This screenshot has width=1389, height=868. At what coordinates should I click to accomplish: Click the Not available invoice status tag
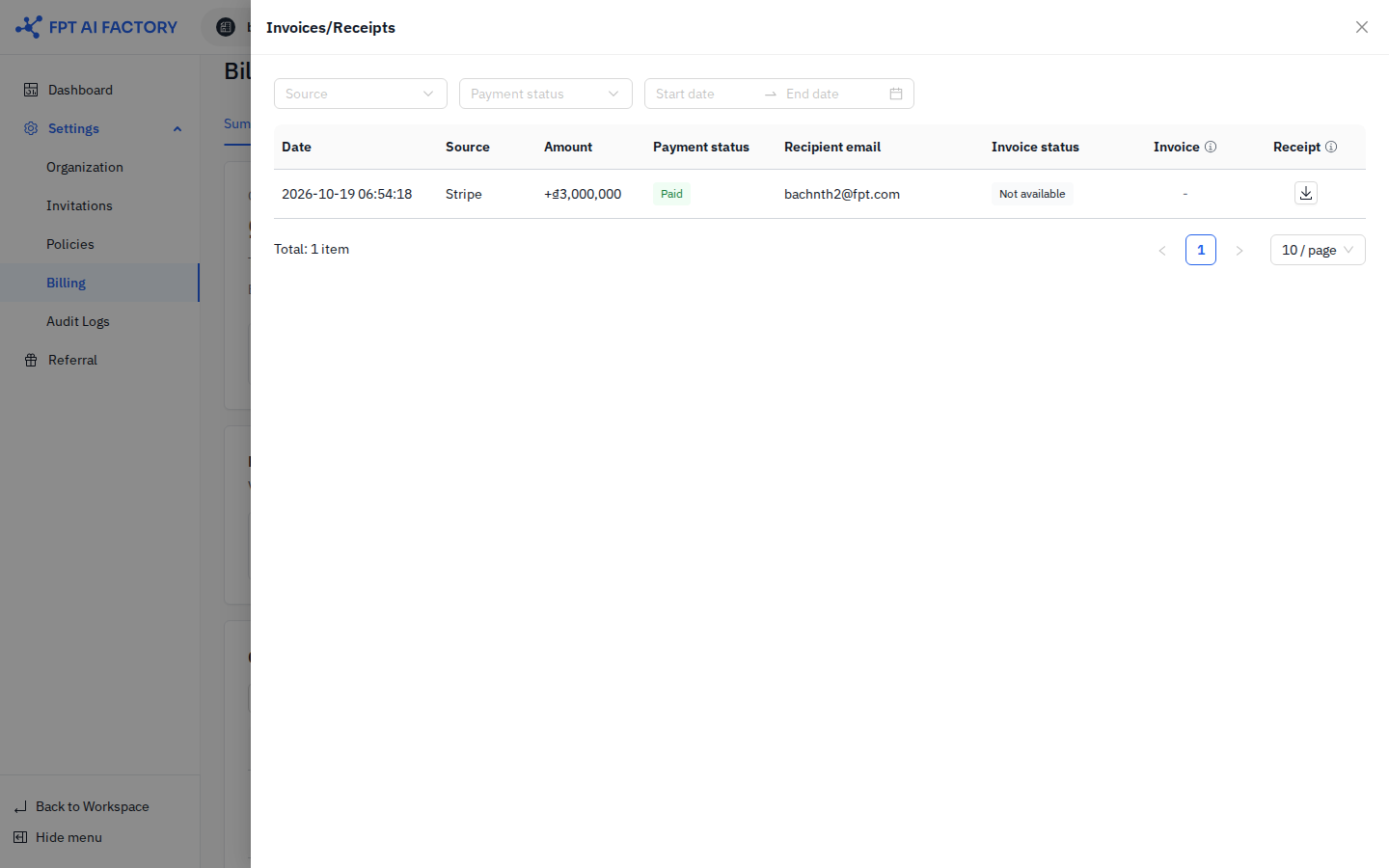click(1032, 194)
